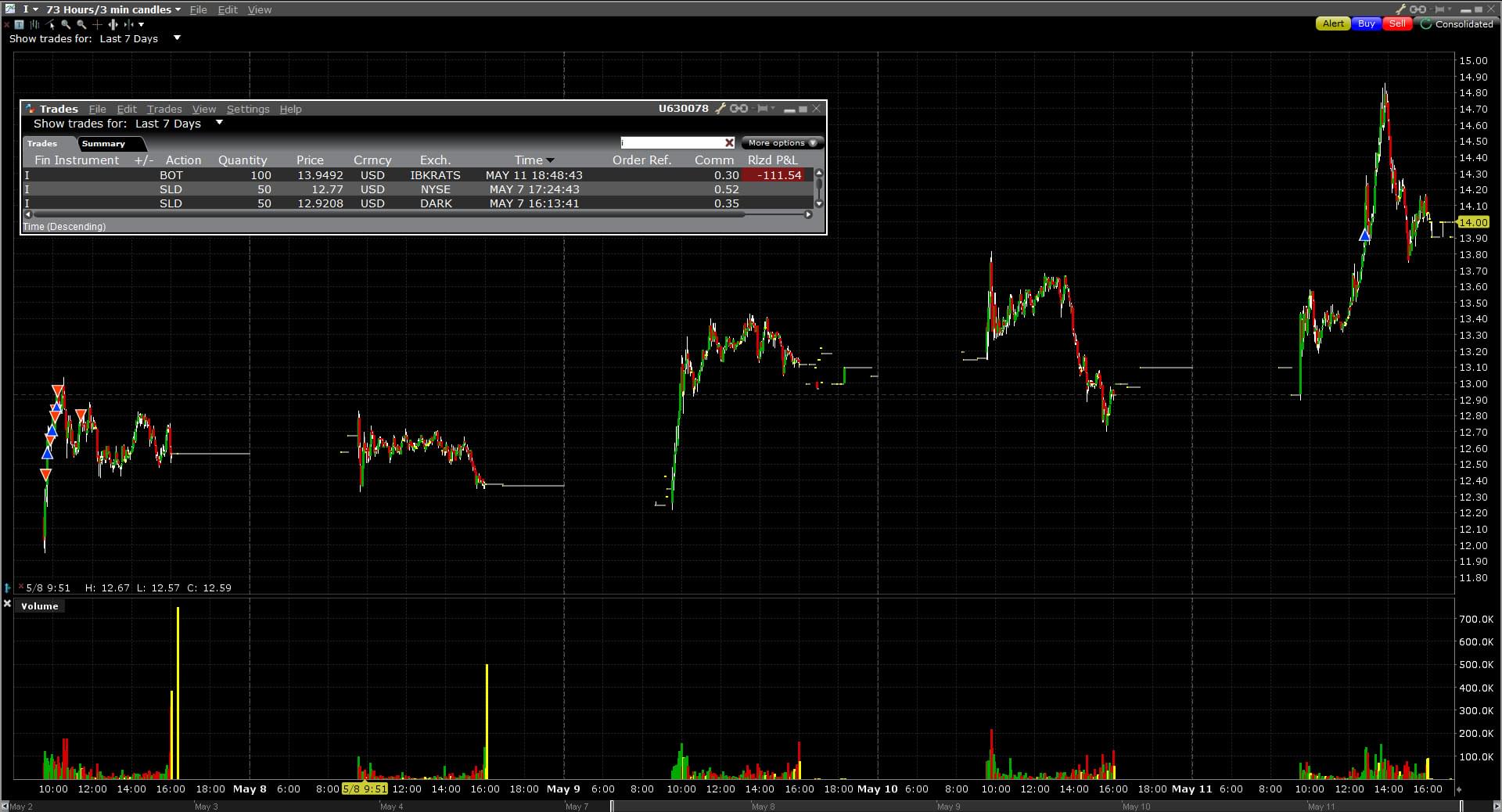The image size is (1502, 812).
Task: Open the chart File menu
Action: tap(198, 9)
